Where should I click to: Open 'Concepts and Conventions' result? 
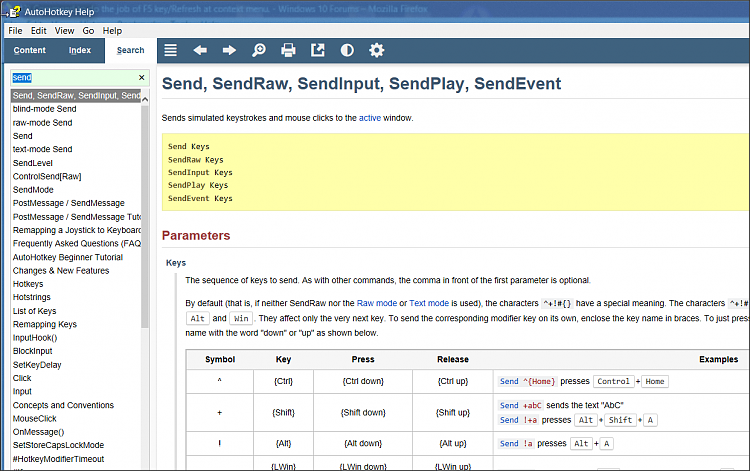click(63, 405)
